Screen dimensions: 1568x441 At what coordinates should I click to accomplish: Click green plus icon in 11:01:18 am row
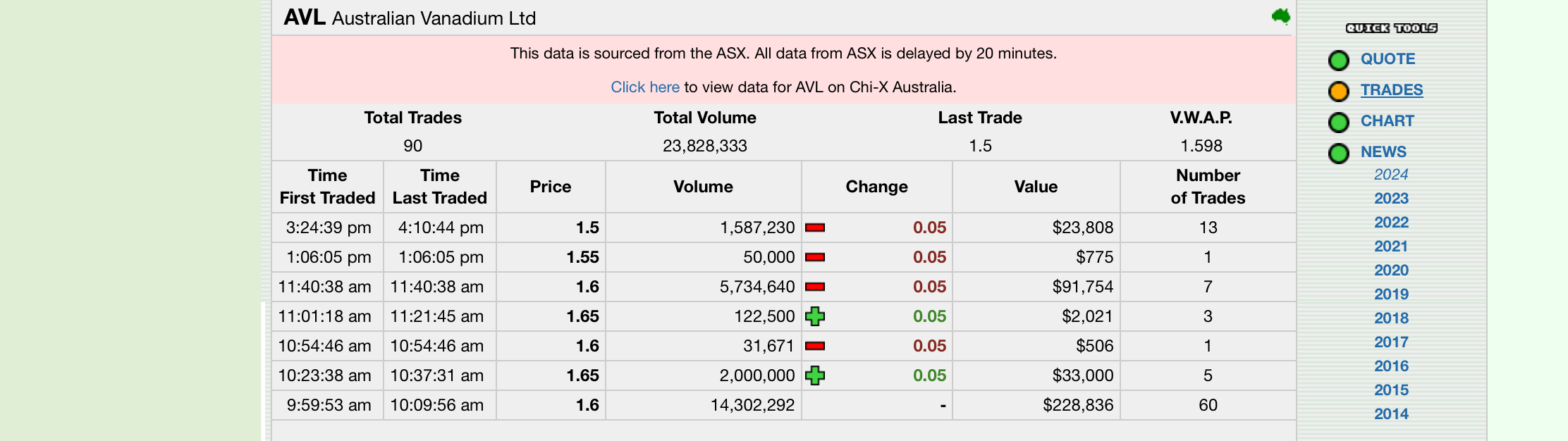[815, 316]
